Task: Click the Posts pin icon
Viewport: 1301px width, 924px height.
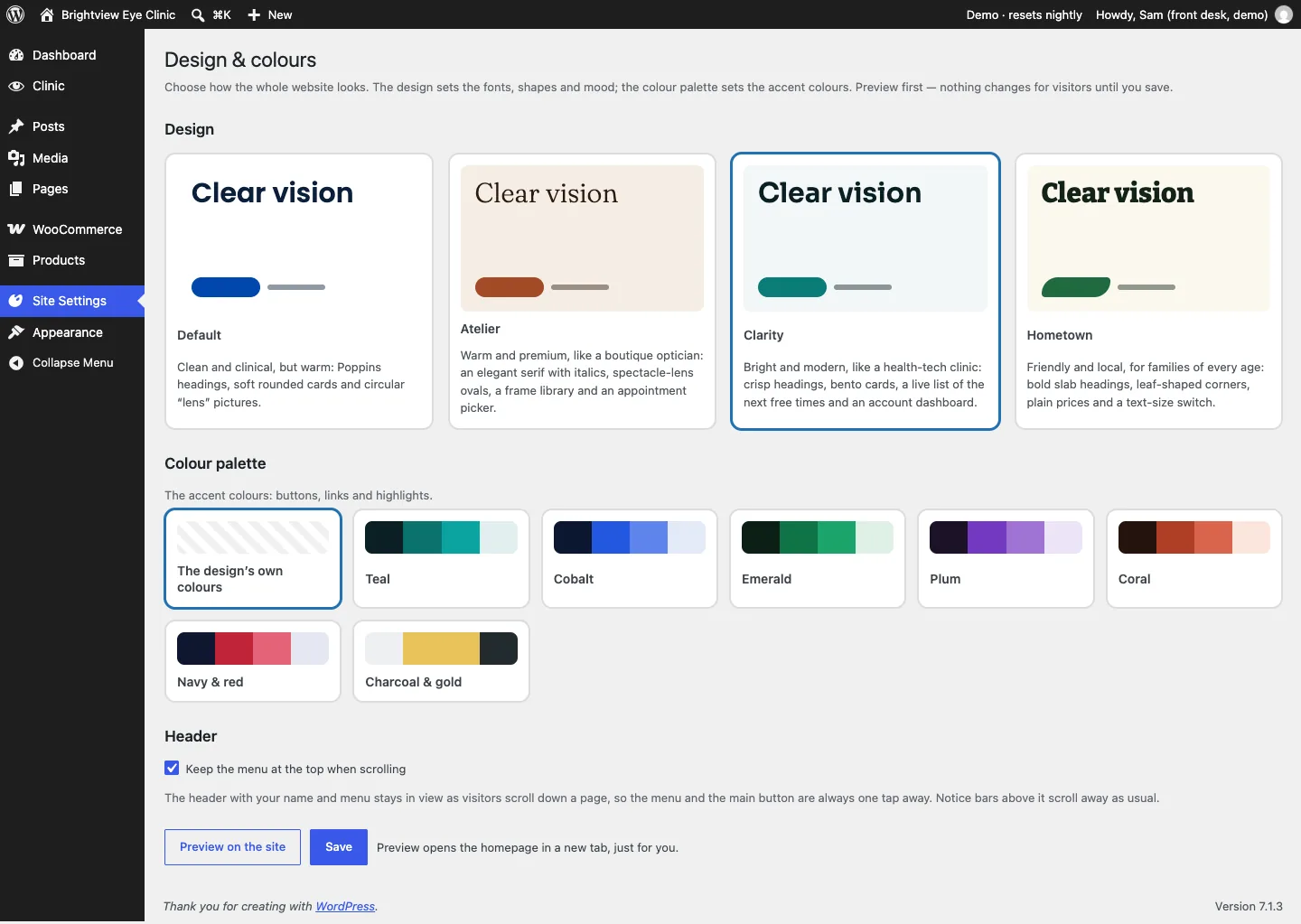Action: click(16, 126)
